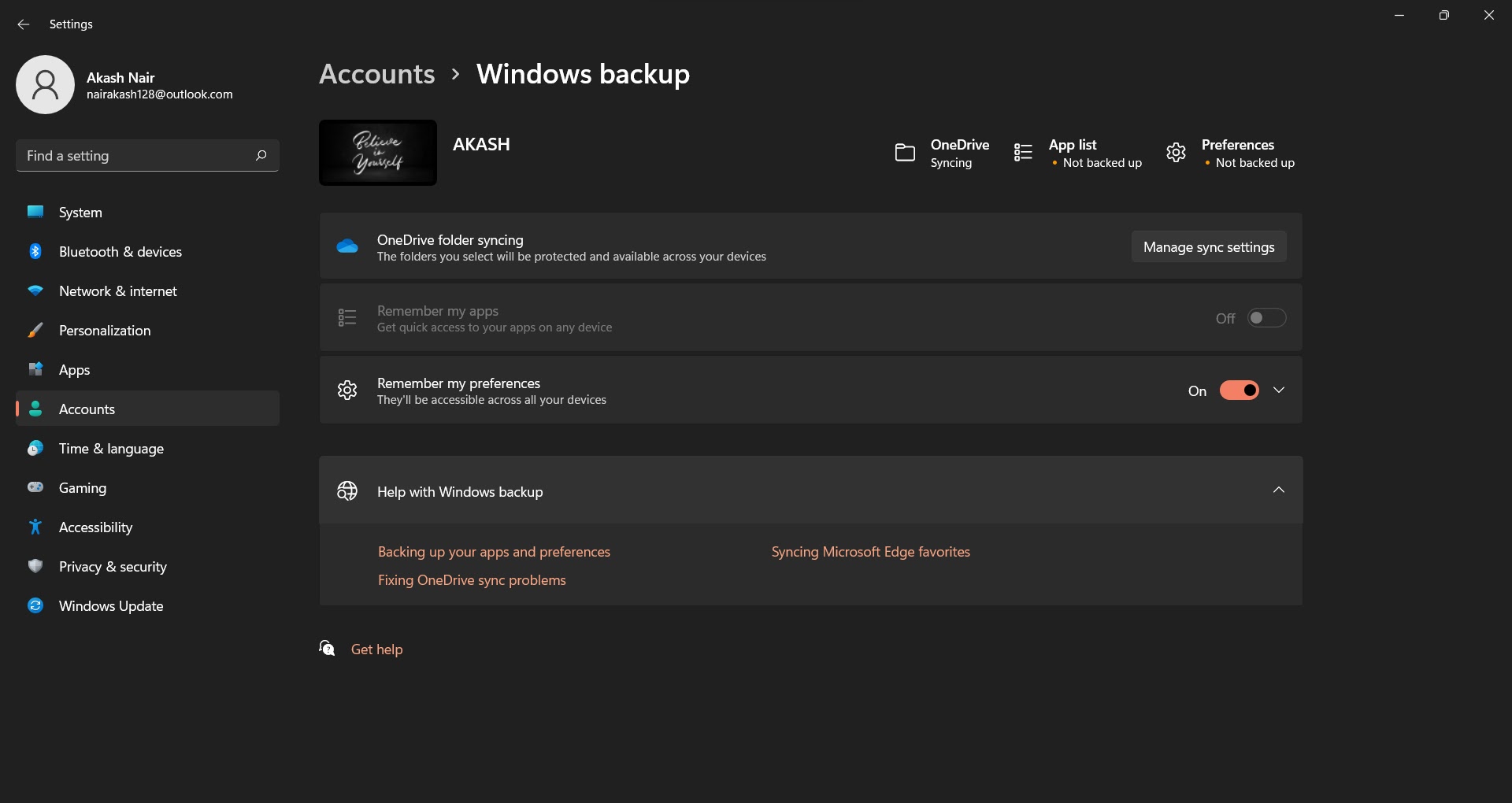The height and width of the screenshot is (803, 1512).
Task: Click Manage sync settings button
Action: click(1209, 246)
